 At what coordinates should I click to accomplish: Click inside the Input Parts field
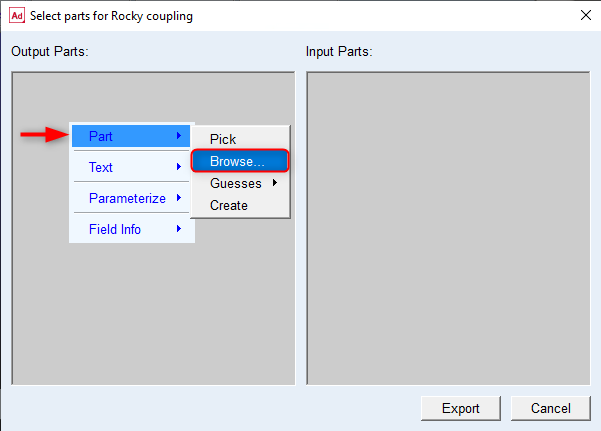coord(448,228)
